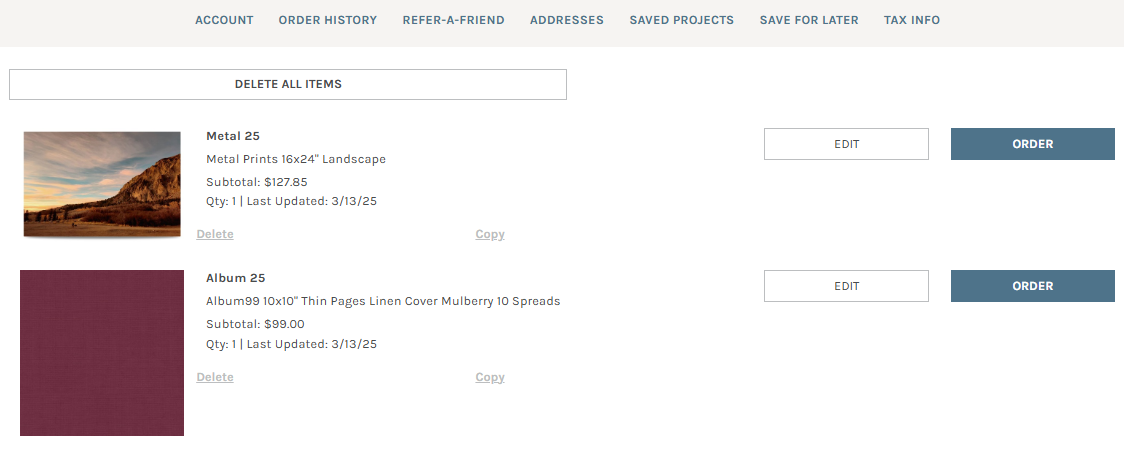Open the Refer-A-Friend page
Image resolution: width=1124 pixels, height=449 pixels.
tap(453, 20)
